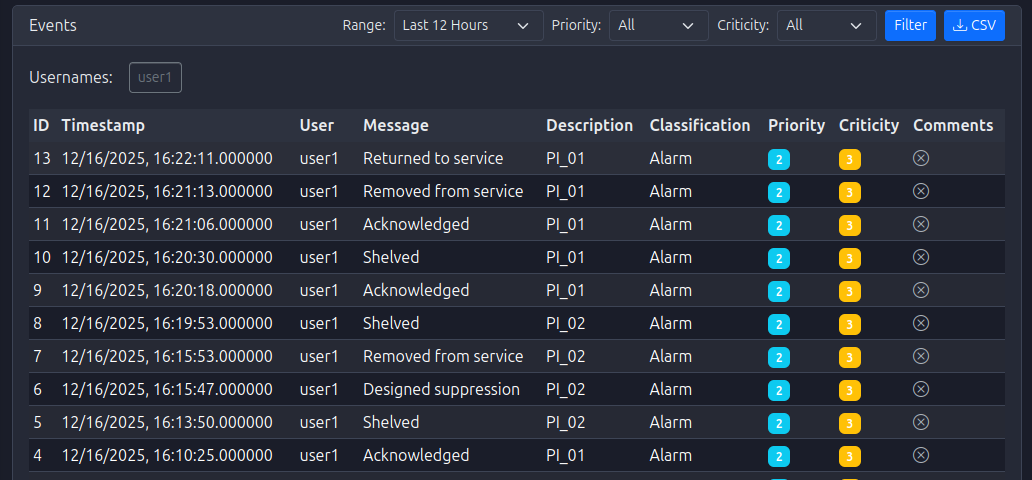
Task: Click the Priority column header
Action: tap(796, 125)
